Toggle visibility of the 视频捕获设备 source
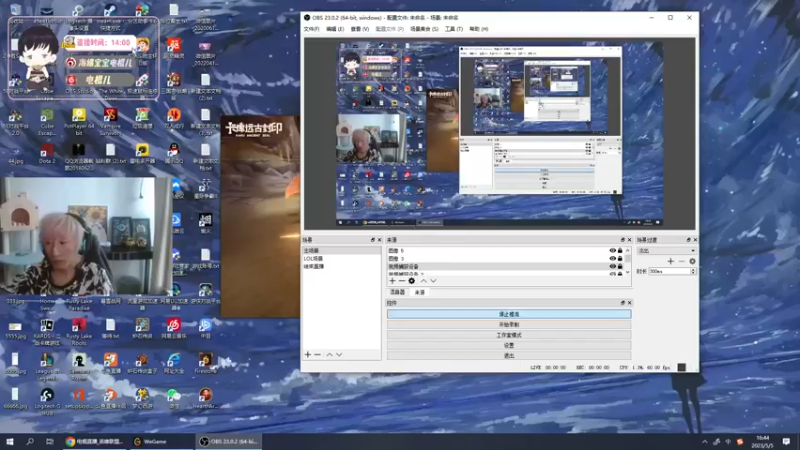This screenshot has width=800, height=450. tap(613, 266)
